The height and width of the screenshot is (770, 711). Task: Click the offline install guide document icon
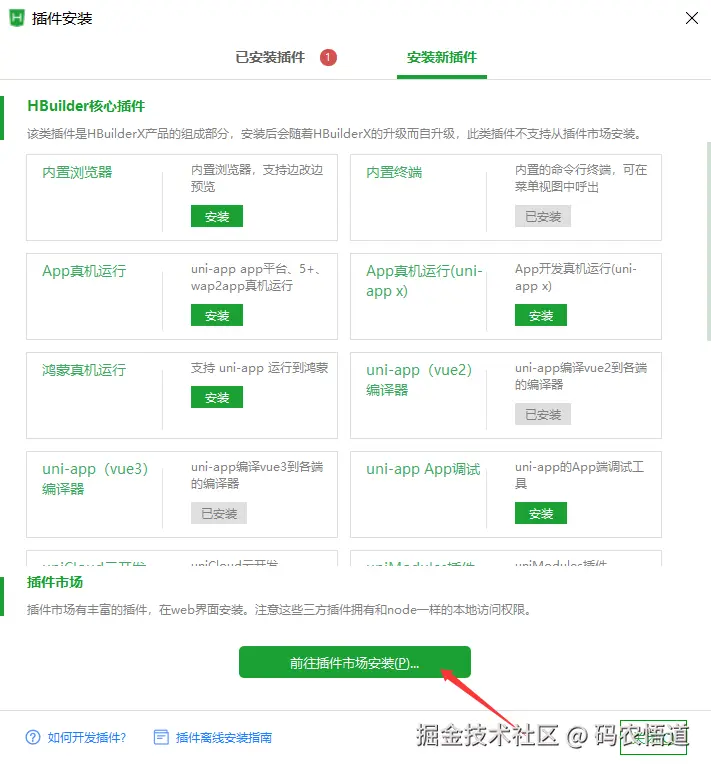point(161,737)
